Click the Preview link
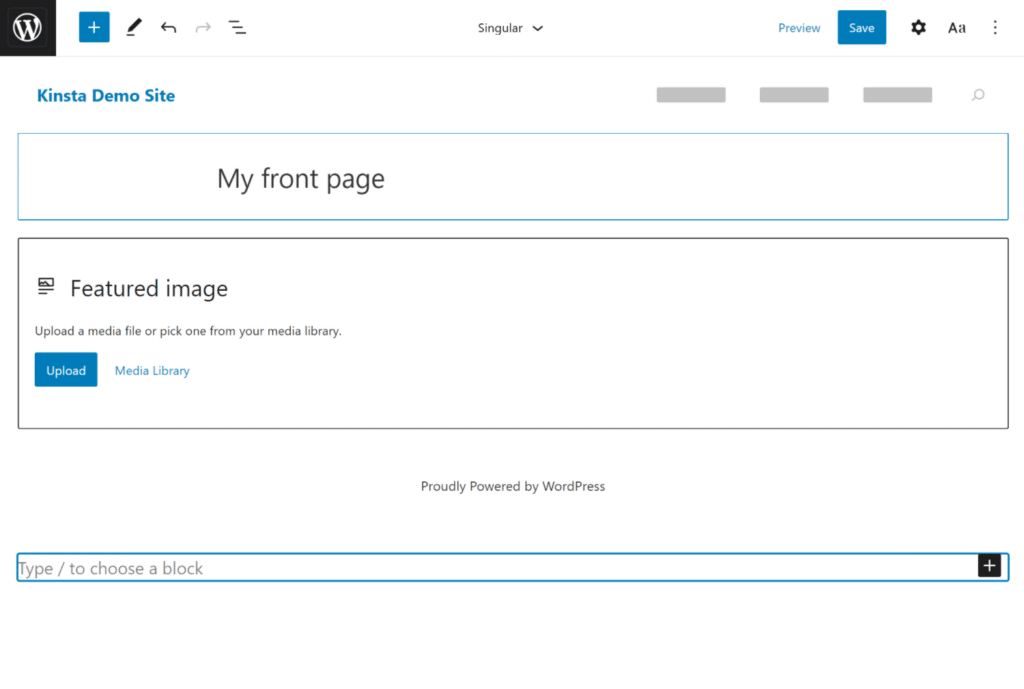Image resolution: width=1024 pixels, height=689 pixels. point(799,28)
